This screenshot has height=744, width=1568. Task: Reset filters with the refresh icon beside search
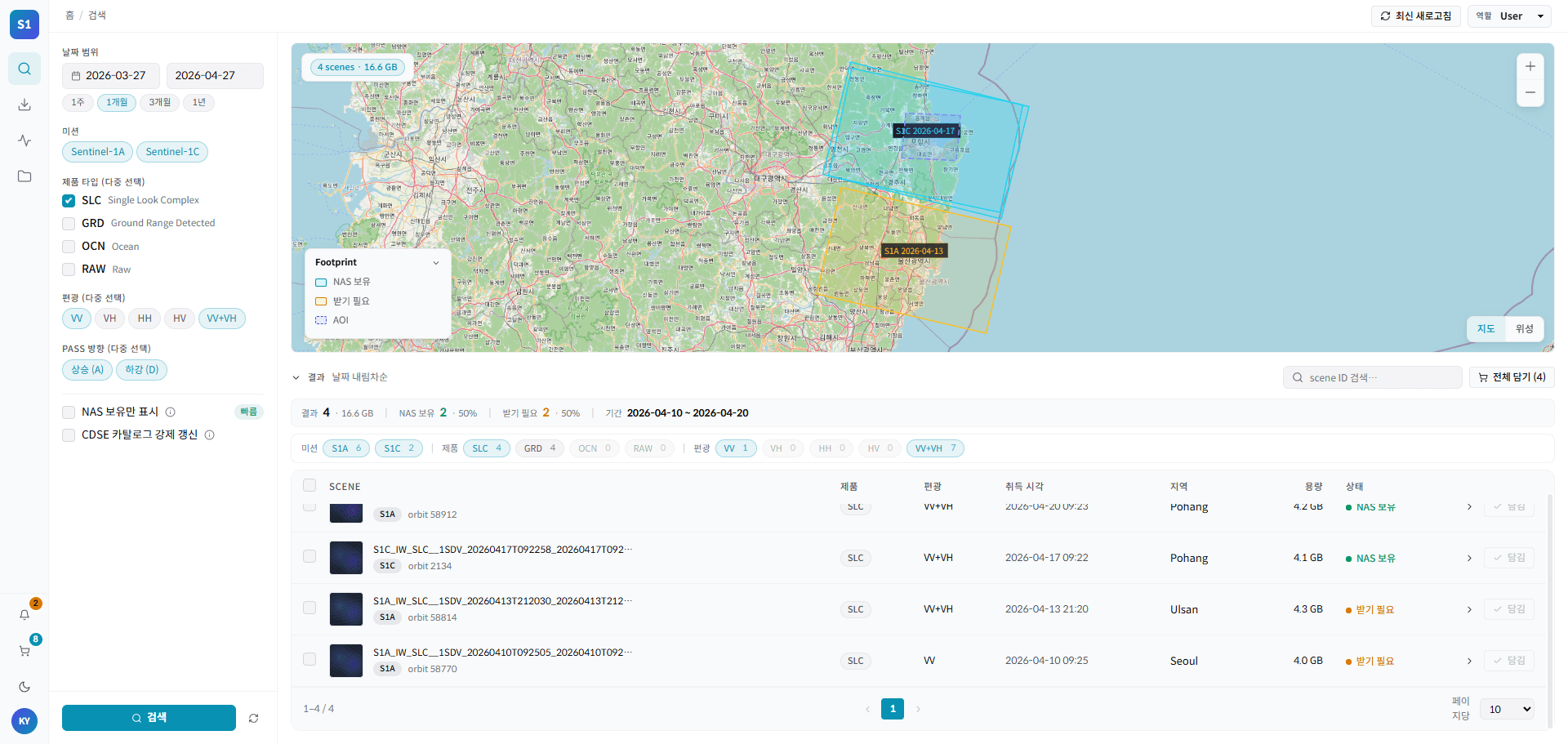(x=254, y=718)
